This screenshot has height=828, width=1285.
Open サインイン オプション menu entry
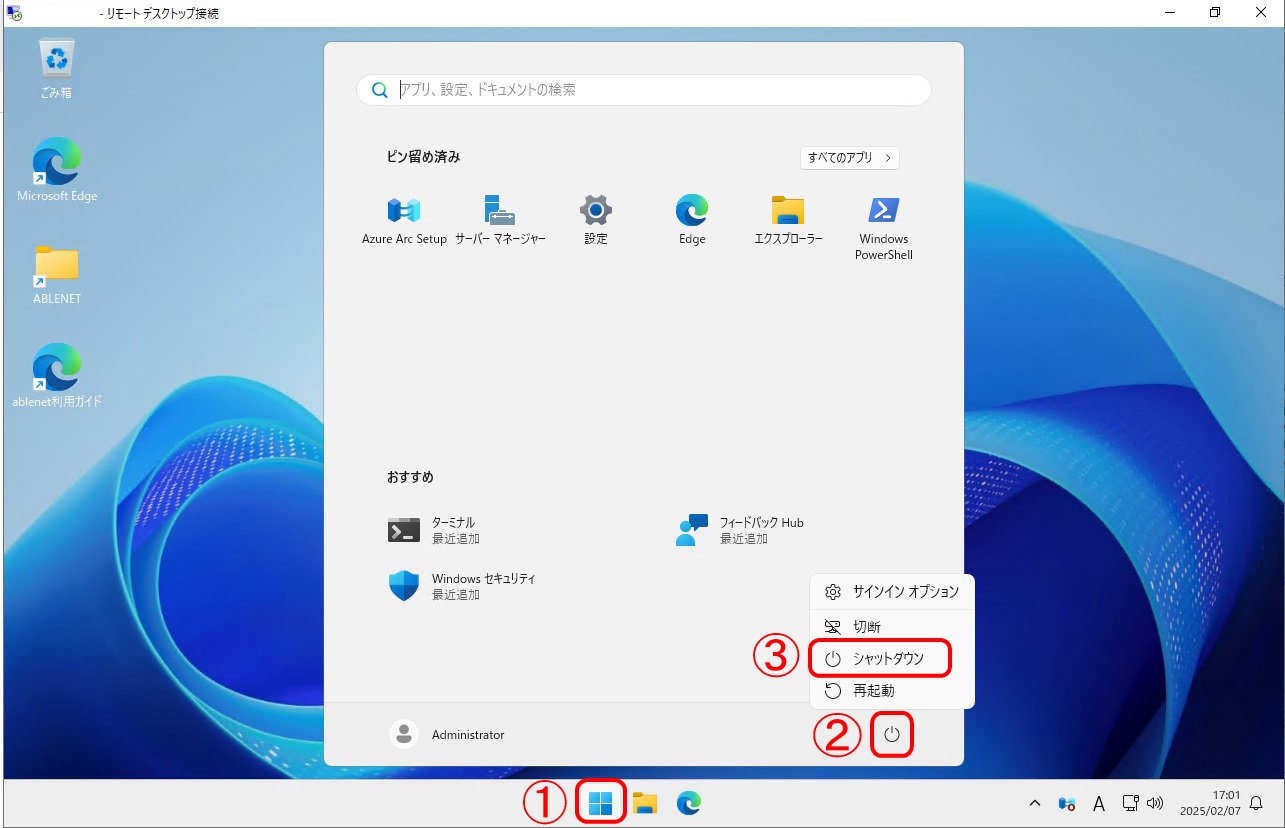[904, 592]
